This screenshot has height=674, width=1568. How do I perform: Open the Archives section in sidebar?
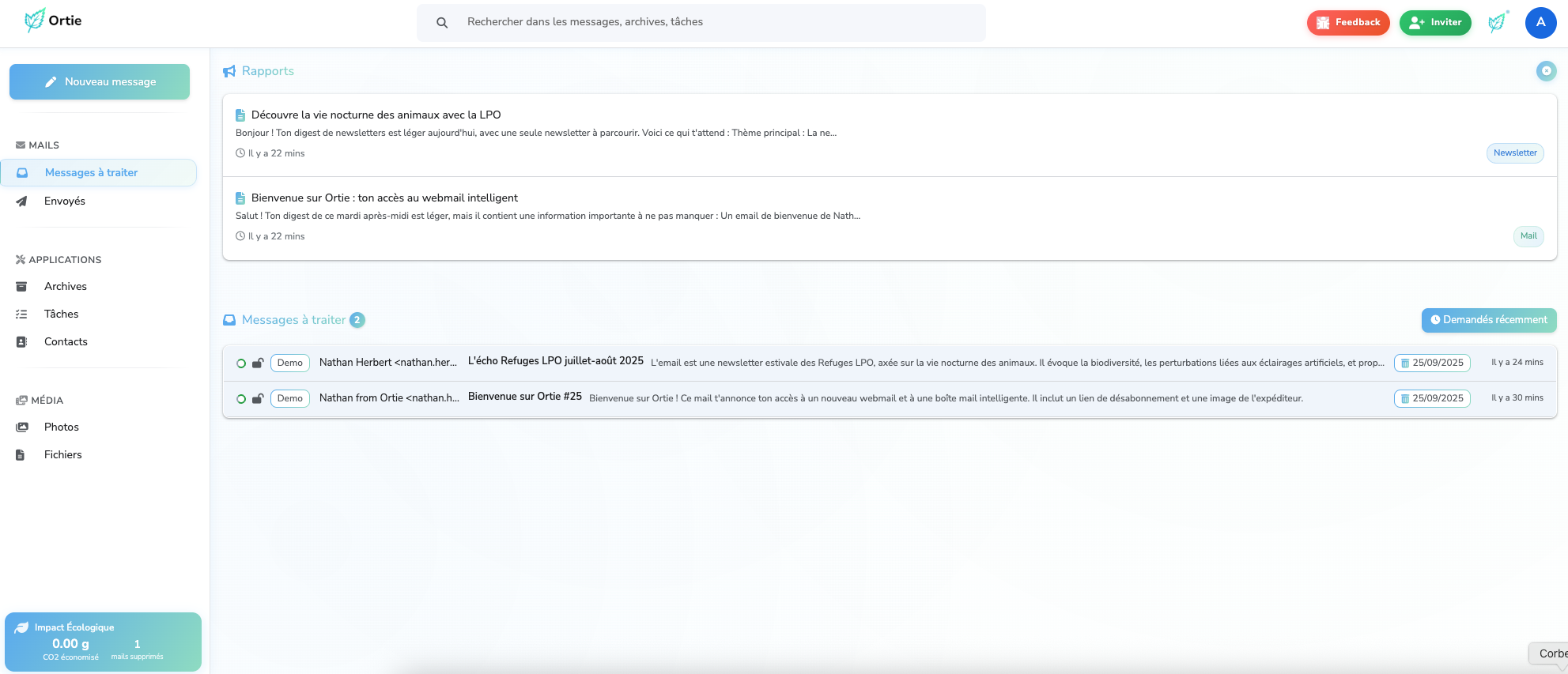pyautogui.click(x=66, y=287)
